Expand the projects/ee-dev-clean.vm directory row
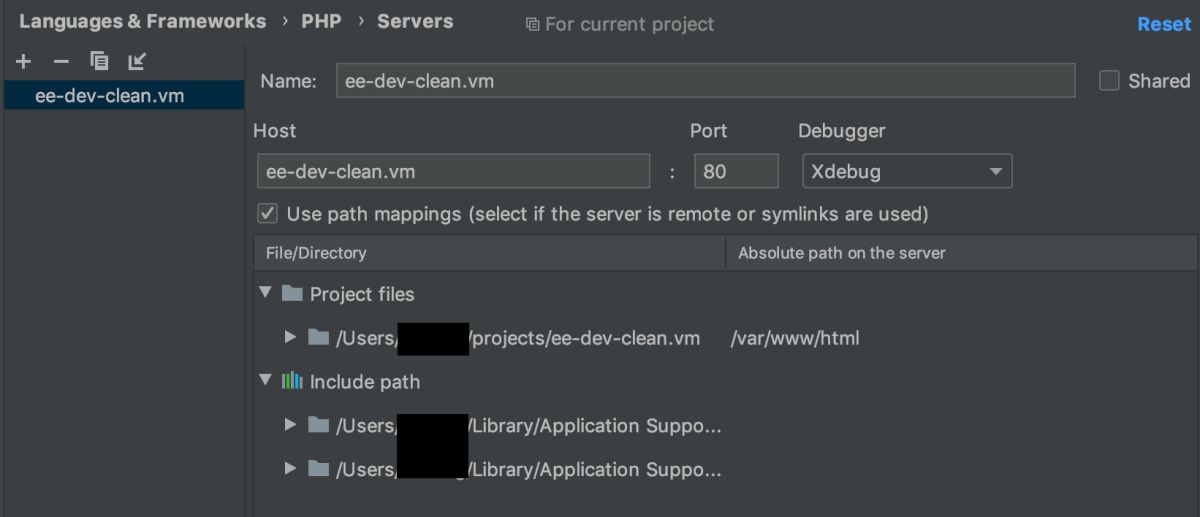The width and height of the screenshot is (1200, 517). tap(291, 337)
